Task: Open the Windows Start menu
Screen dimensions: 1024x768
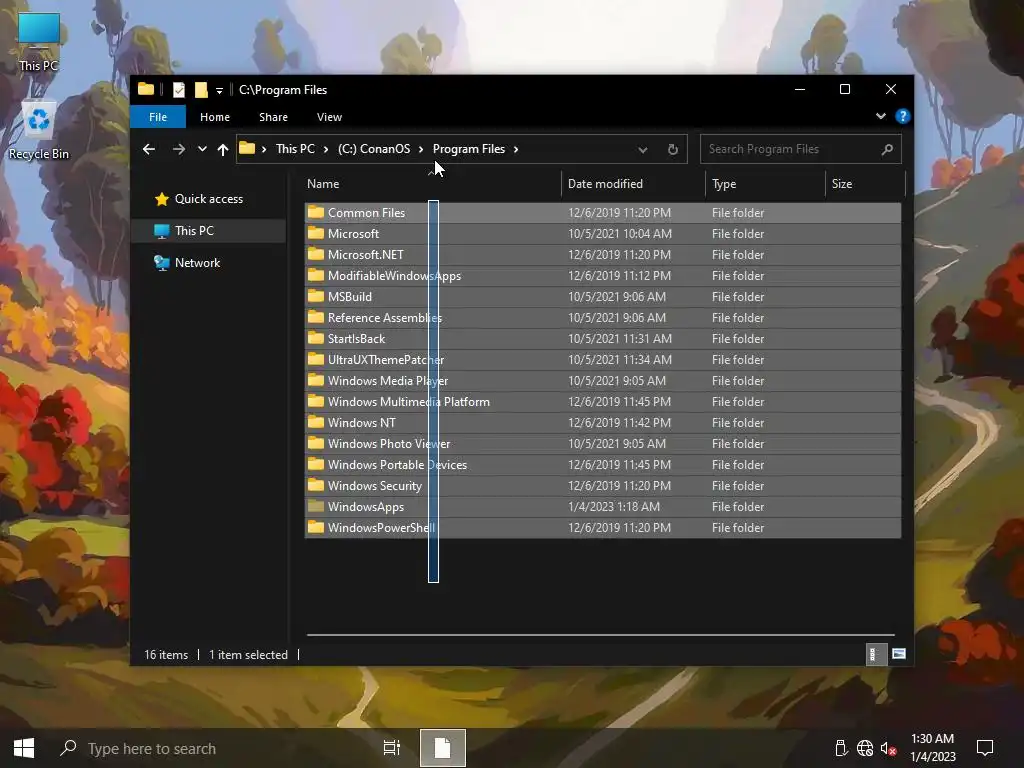Action: click(x=24, y=748)
